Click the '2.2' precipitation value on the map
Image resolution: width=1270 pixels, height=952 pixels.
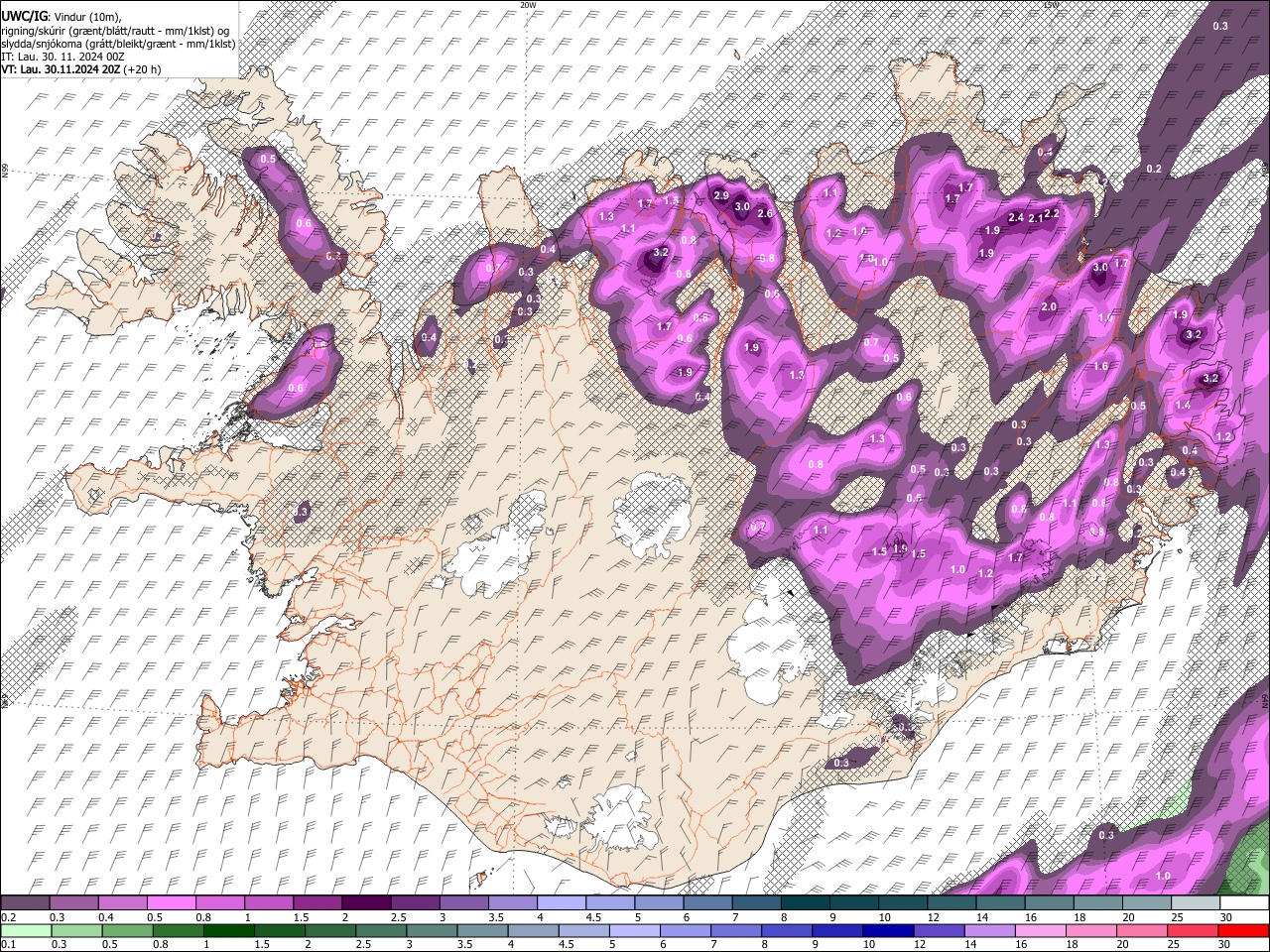pos(1053,213)
